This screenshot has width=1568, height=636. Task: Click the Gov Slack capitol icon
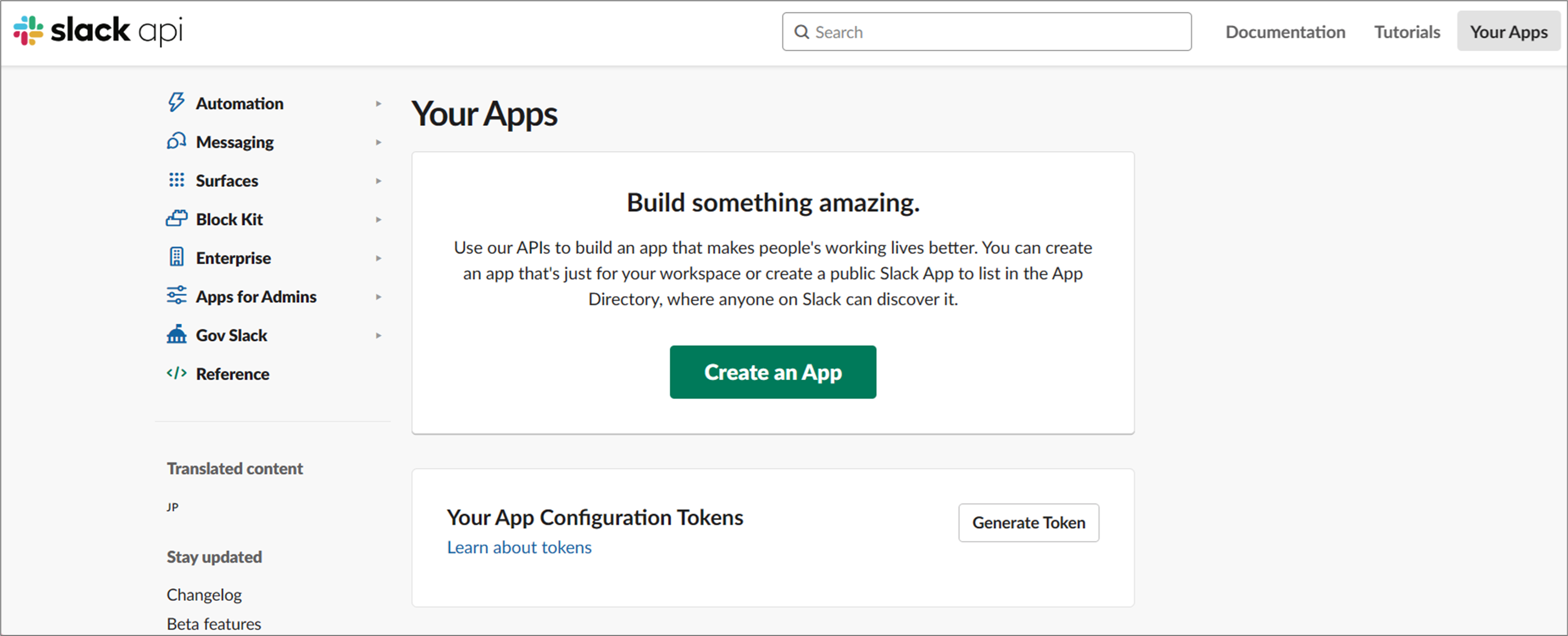pos(176,334)
